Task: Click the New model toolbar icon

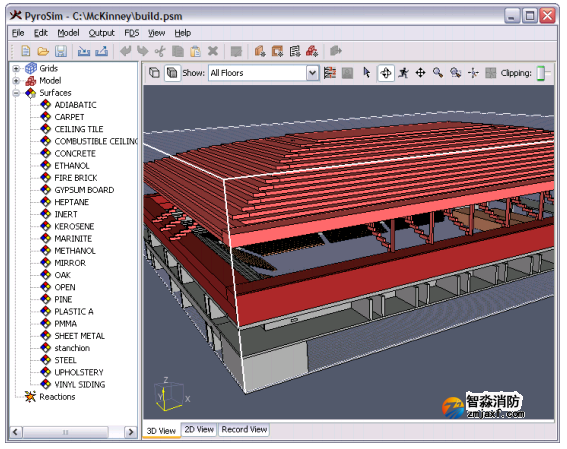Action: pos(25,51)
